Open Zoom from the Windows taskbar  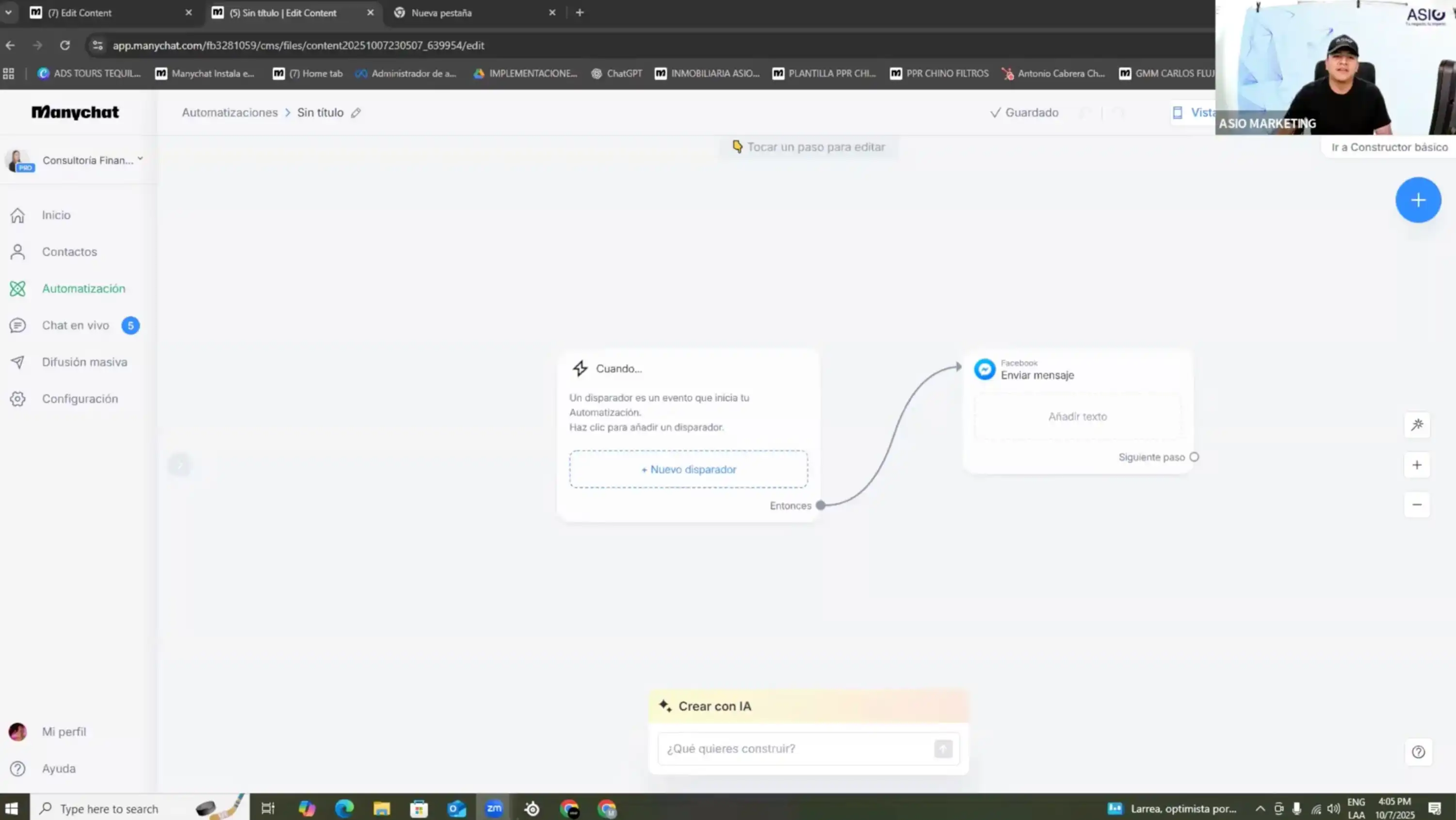point(494,809)
